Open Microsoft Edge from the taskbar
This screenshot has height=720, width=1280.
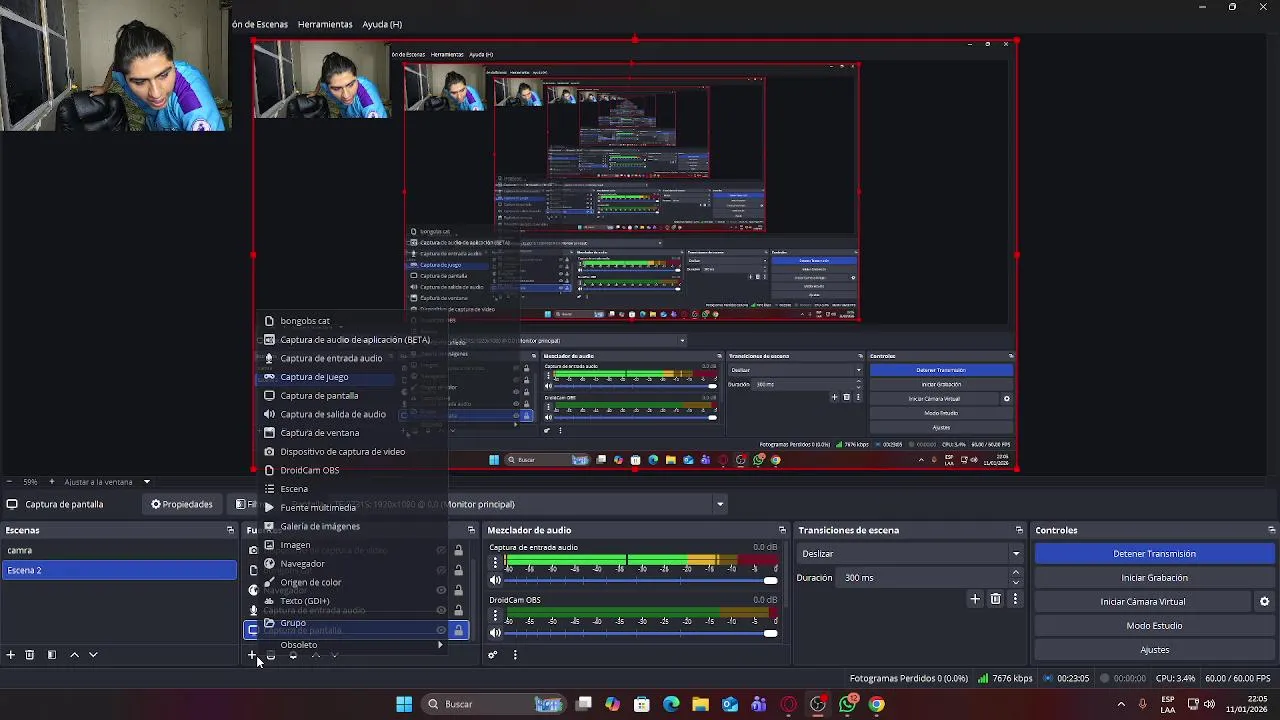tap(671, 704)
